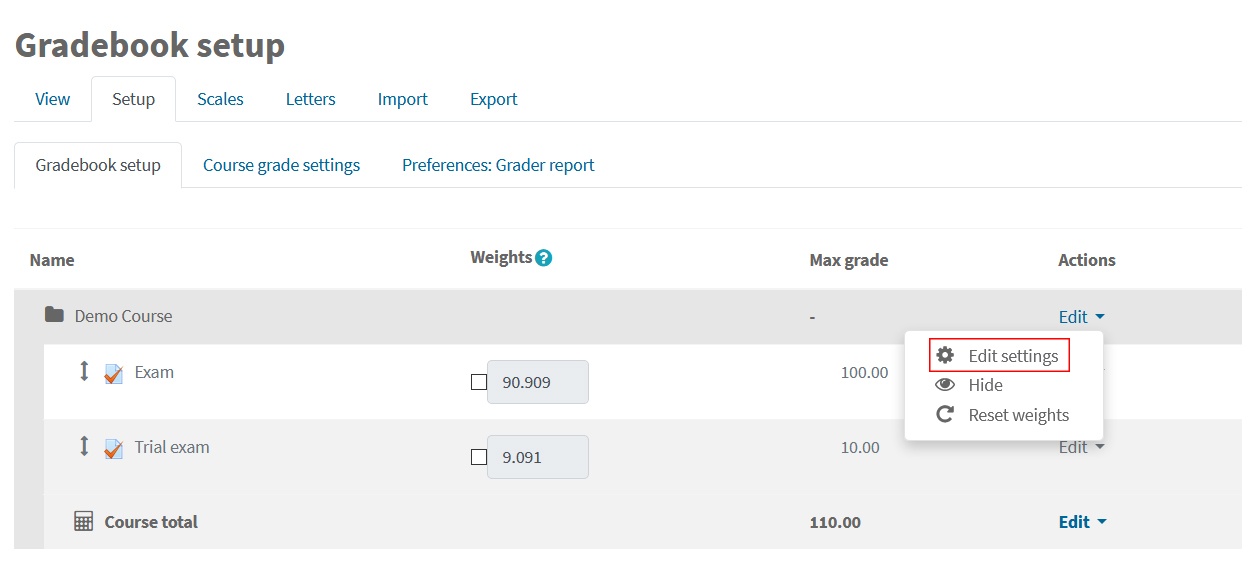This screenshot has height=562, width=1252.
Task: Click the move arrows icon beside Exam
Action: (84, 371)
